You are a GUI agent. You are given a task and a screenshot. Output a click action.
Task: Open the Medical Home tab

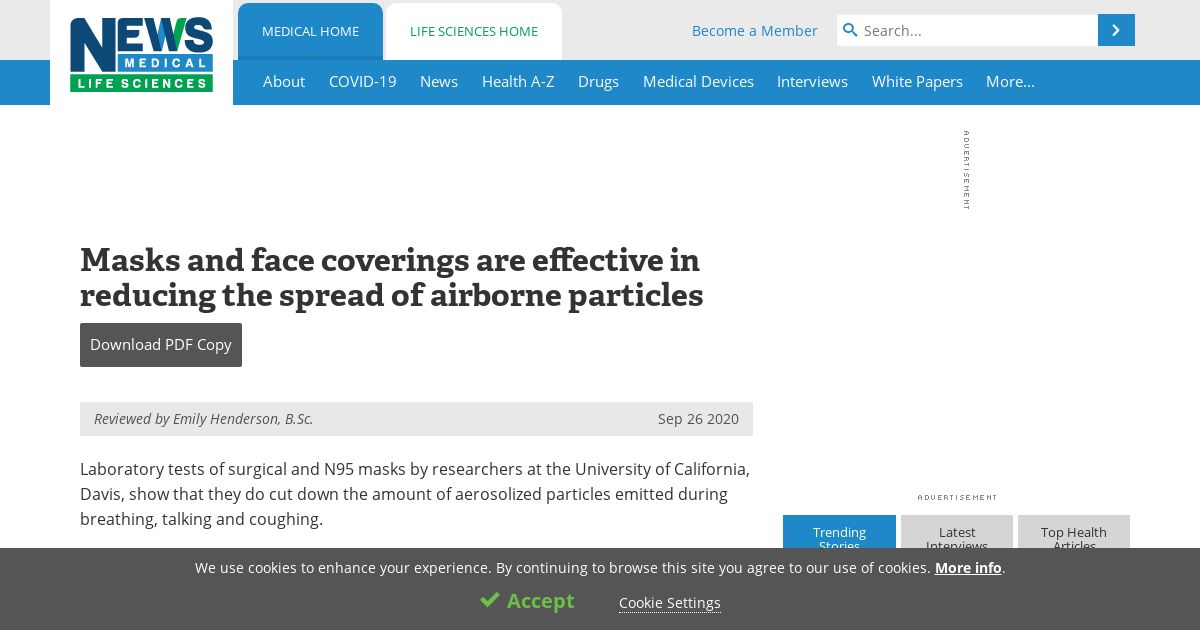tap(310, 31)
